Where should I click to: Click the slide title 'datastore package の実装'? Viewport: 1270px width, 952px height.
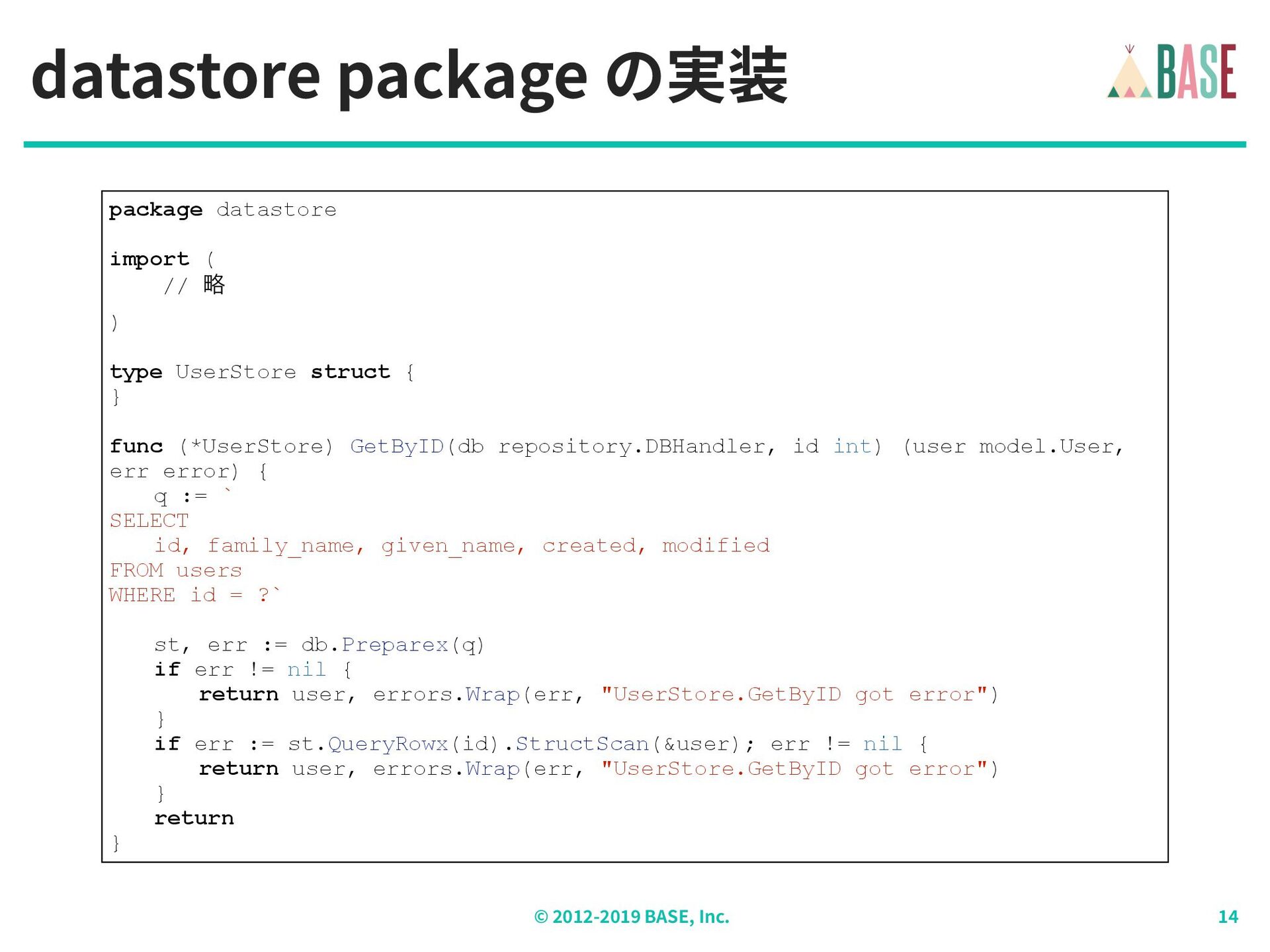click(409, 77)
